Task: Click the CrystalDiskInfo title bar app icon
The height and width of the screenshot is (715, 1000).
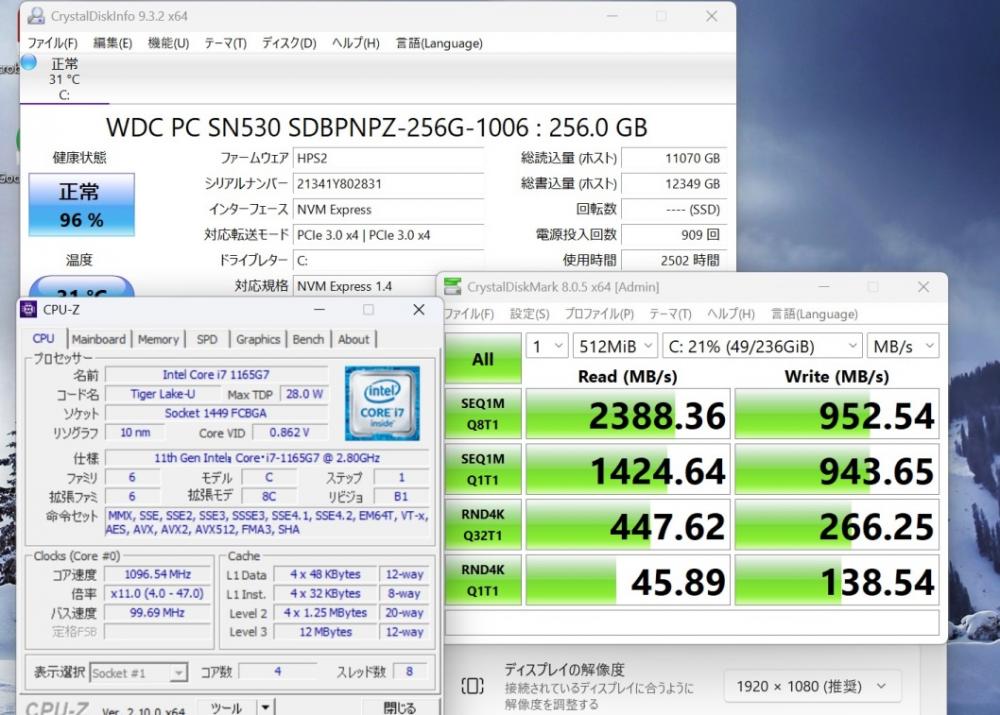Action: pyautogui.click(x=36, y=16)
